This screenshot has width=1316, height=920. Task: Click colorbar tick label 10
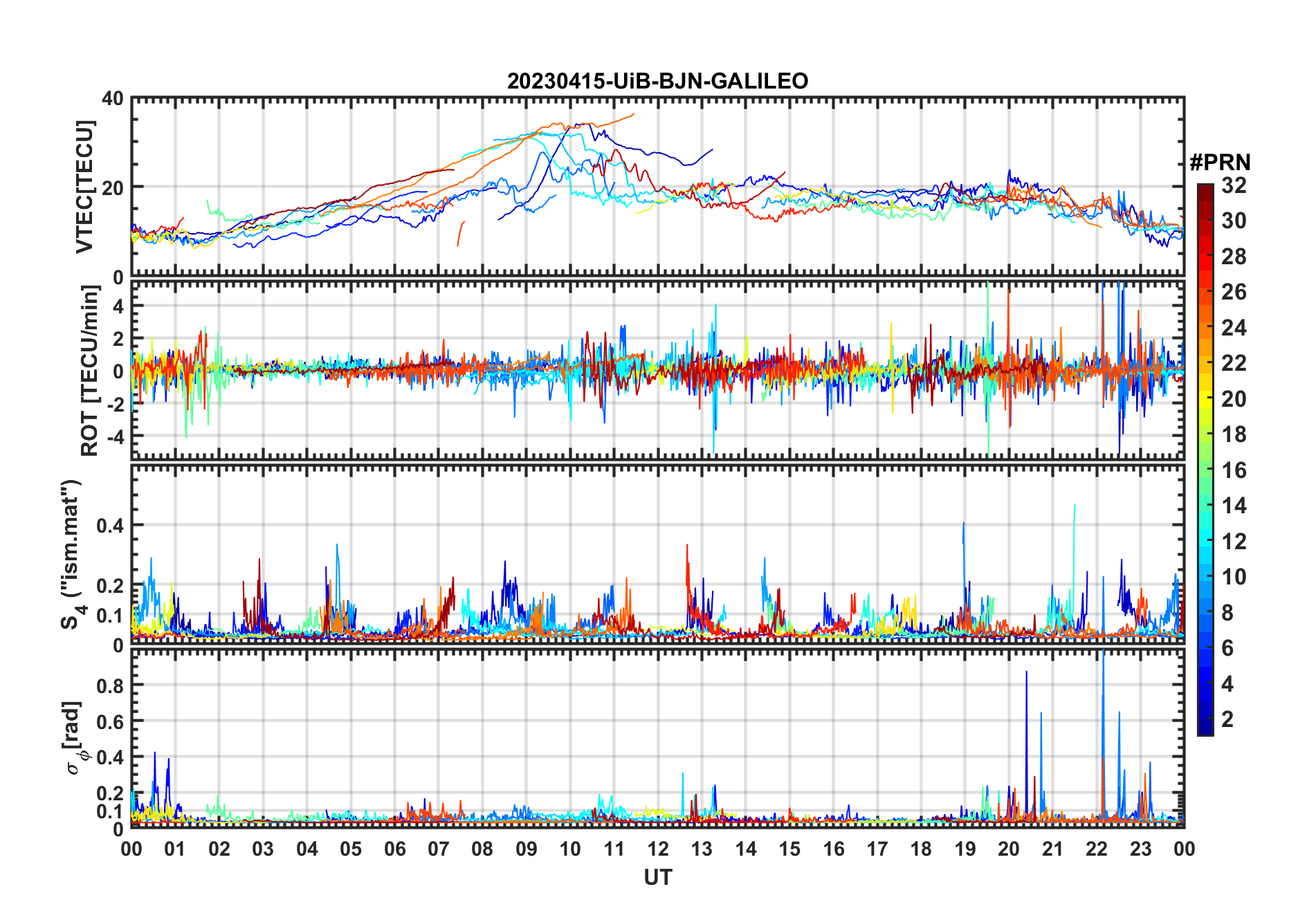click(1234, 577)
